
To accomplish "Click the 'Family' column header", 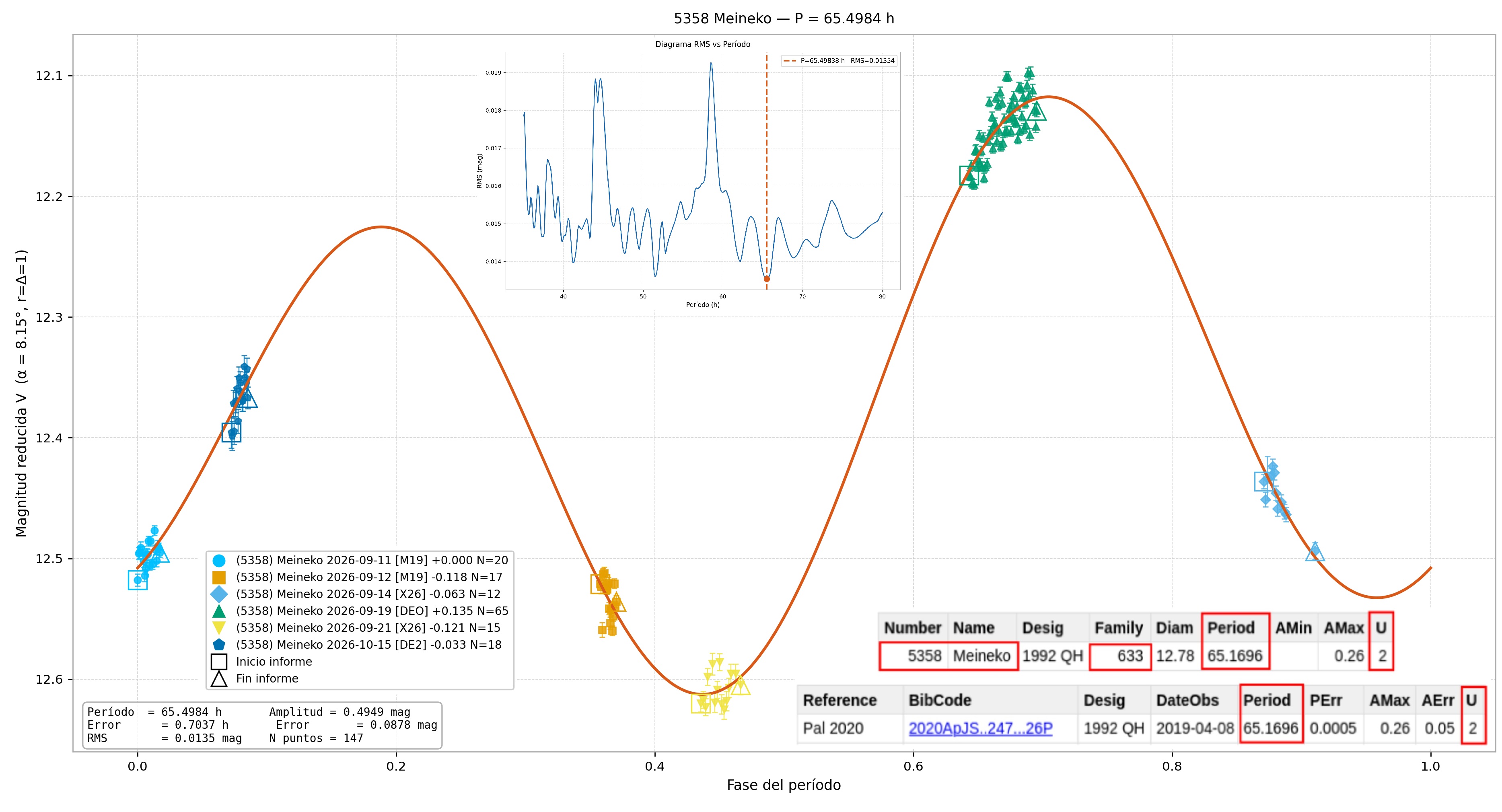I will (x=1119, y=628).
